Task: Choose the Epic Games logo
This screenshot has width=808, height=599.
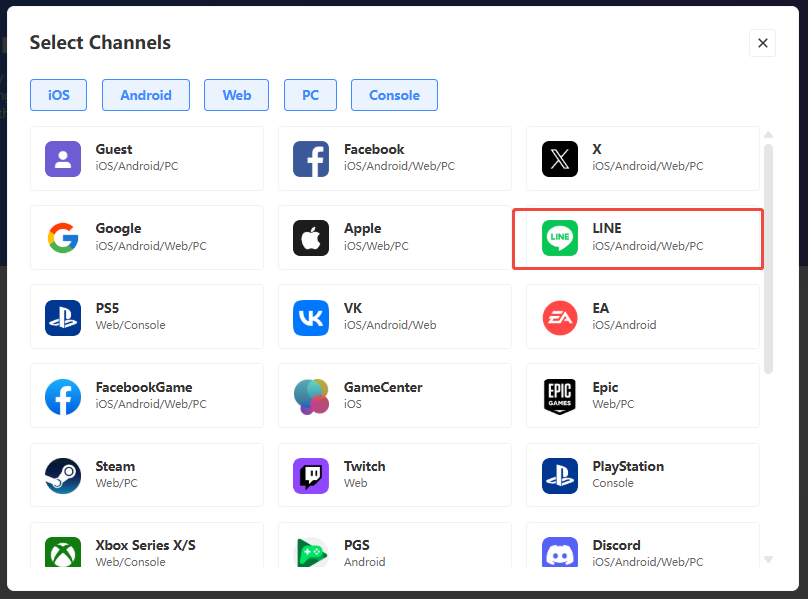Action: [560, 396]
